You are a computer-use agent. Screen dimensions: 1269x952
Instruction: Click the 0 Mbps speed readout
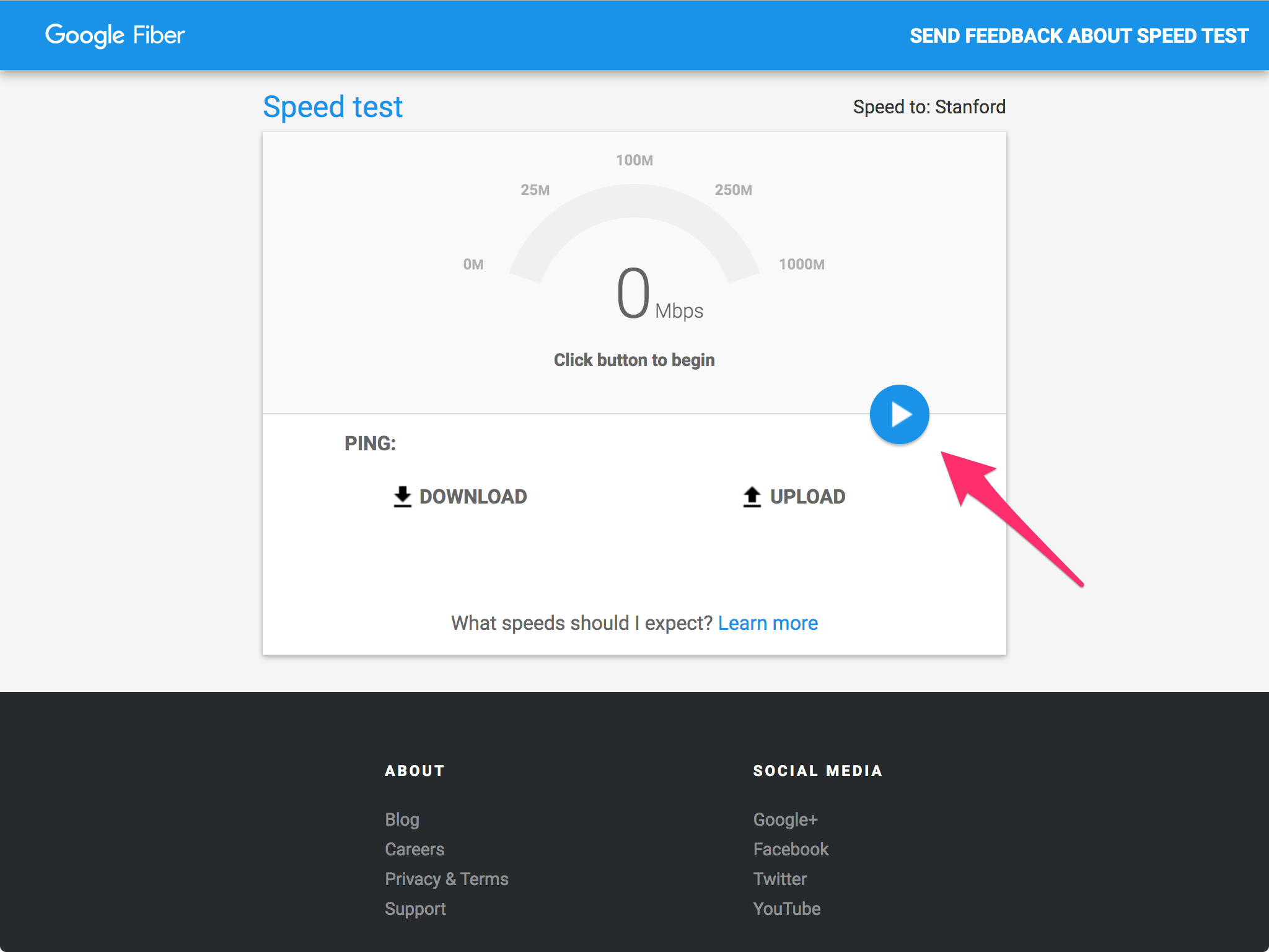click(634, 294)
